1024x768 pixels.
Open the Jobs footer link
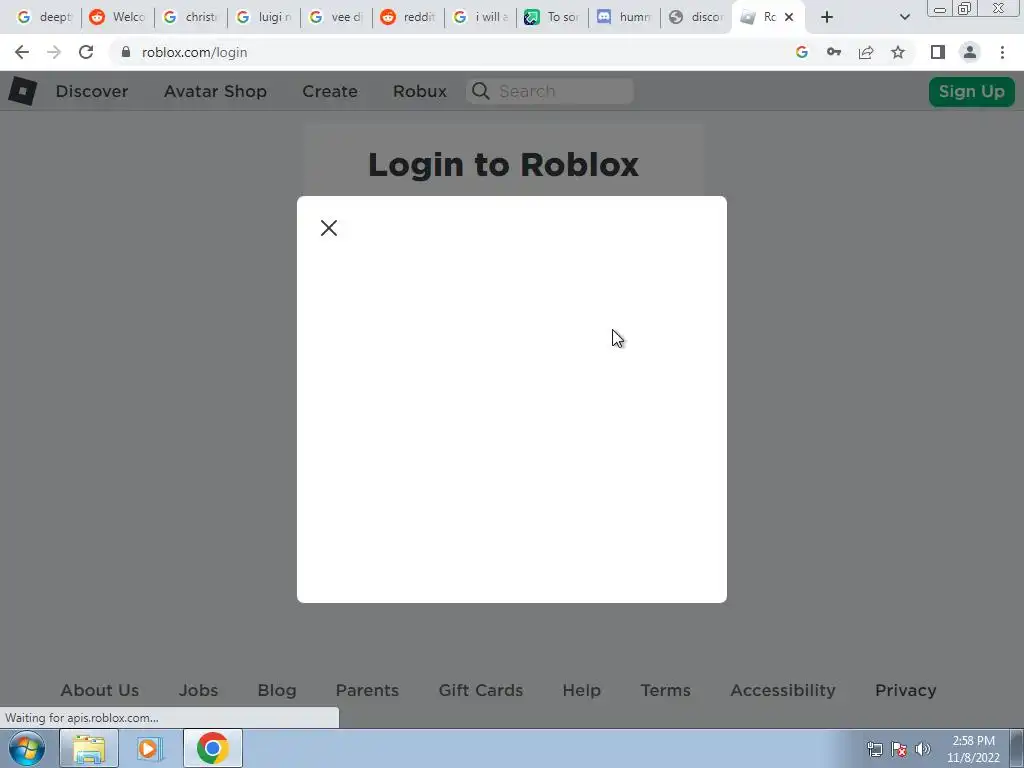coord(199,690)
